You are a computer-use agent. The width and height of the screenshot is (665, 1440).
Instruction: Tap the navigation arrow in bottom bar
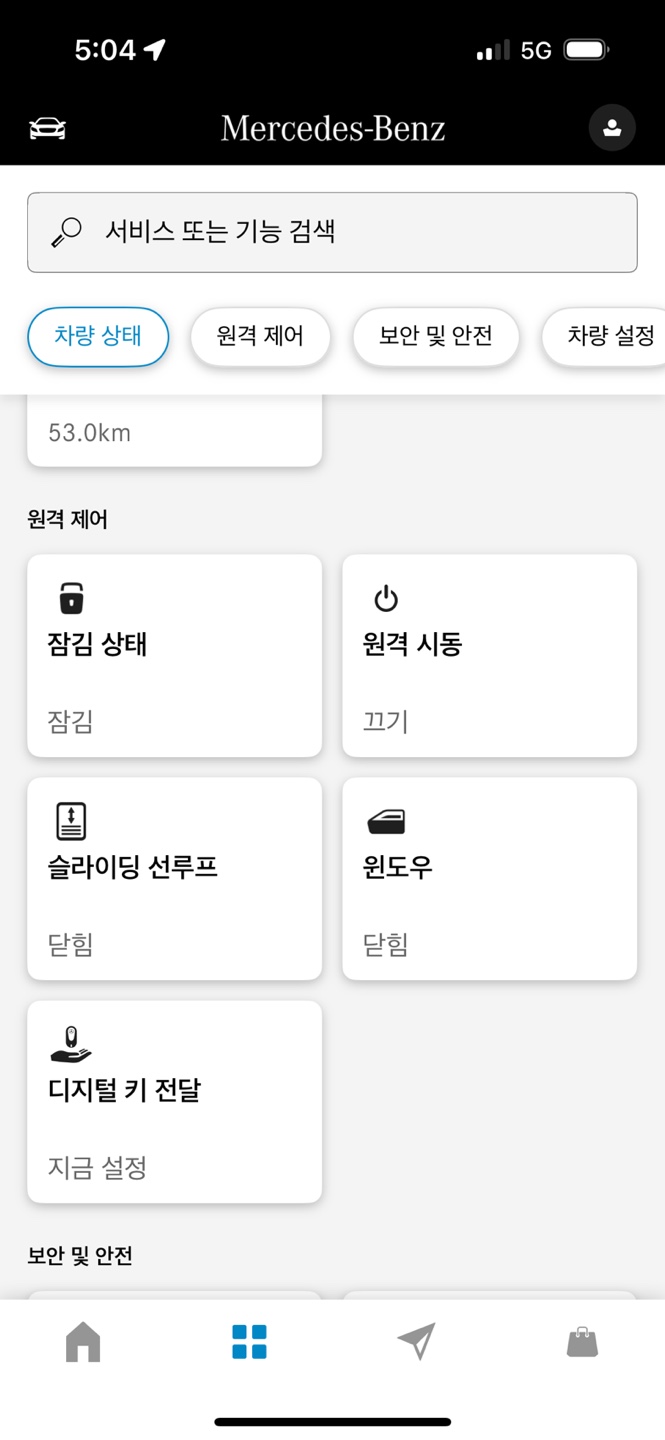tap(415, 1343)
